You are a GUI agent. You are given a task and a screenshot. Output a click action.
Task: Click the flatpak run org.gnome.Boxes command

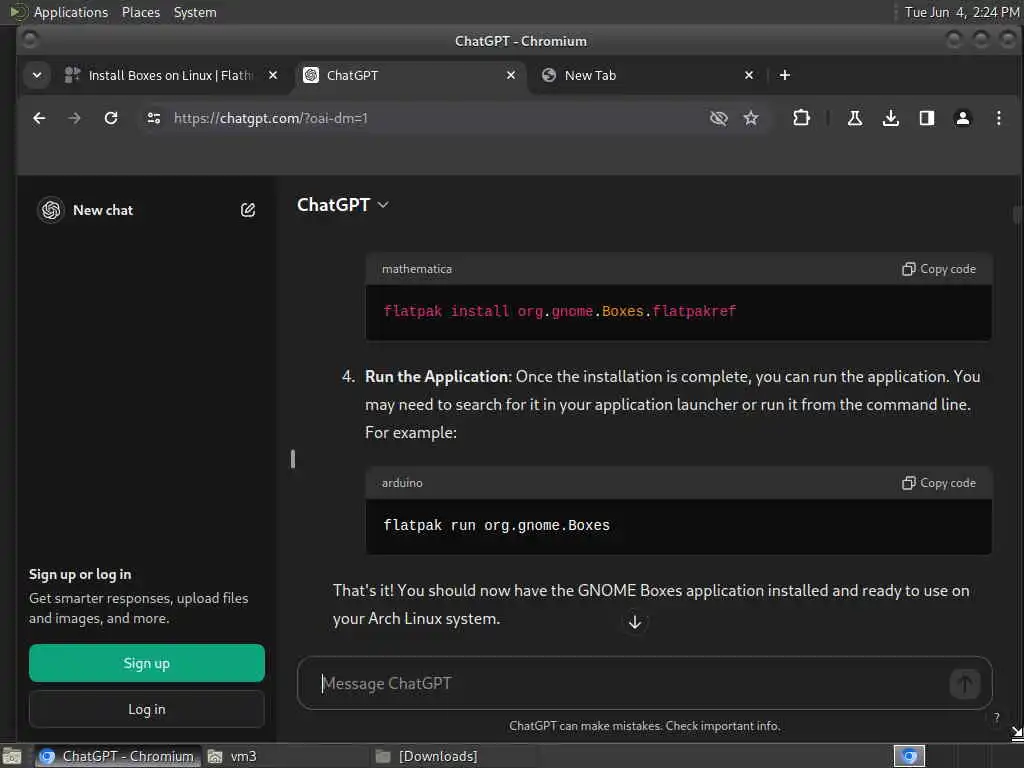point(496,526)
